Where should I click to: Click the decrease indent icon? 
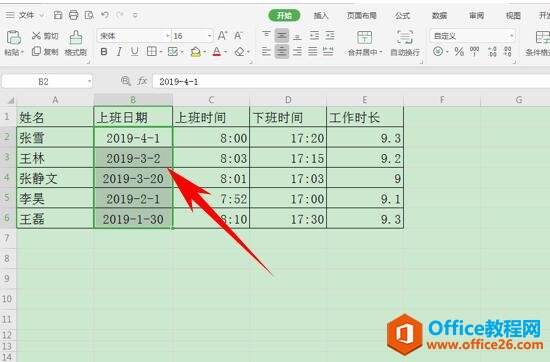coord(314,35)
